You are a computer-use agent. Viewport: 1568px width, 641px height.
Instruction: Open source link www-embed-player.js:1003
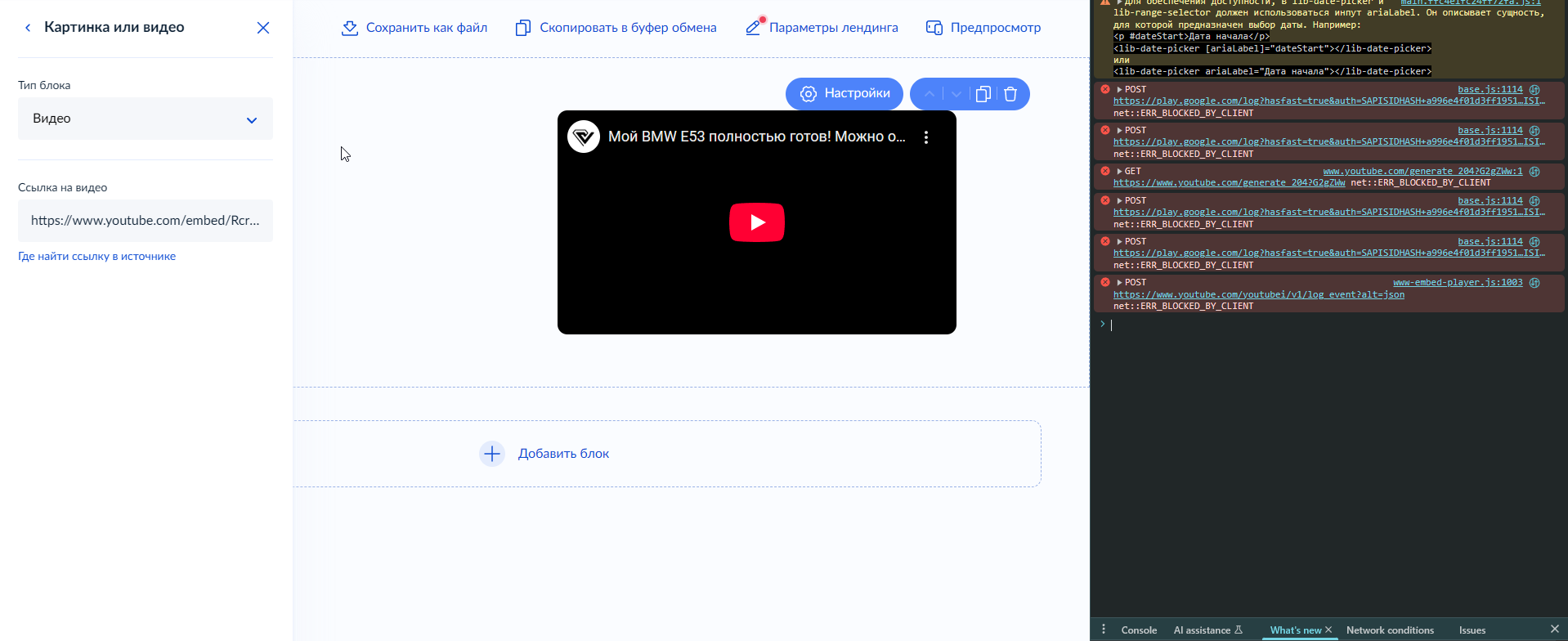click(x=1458, y=283)
